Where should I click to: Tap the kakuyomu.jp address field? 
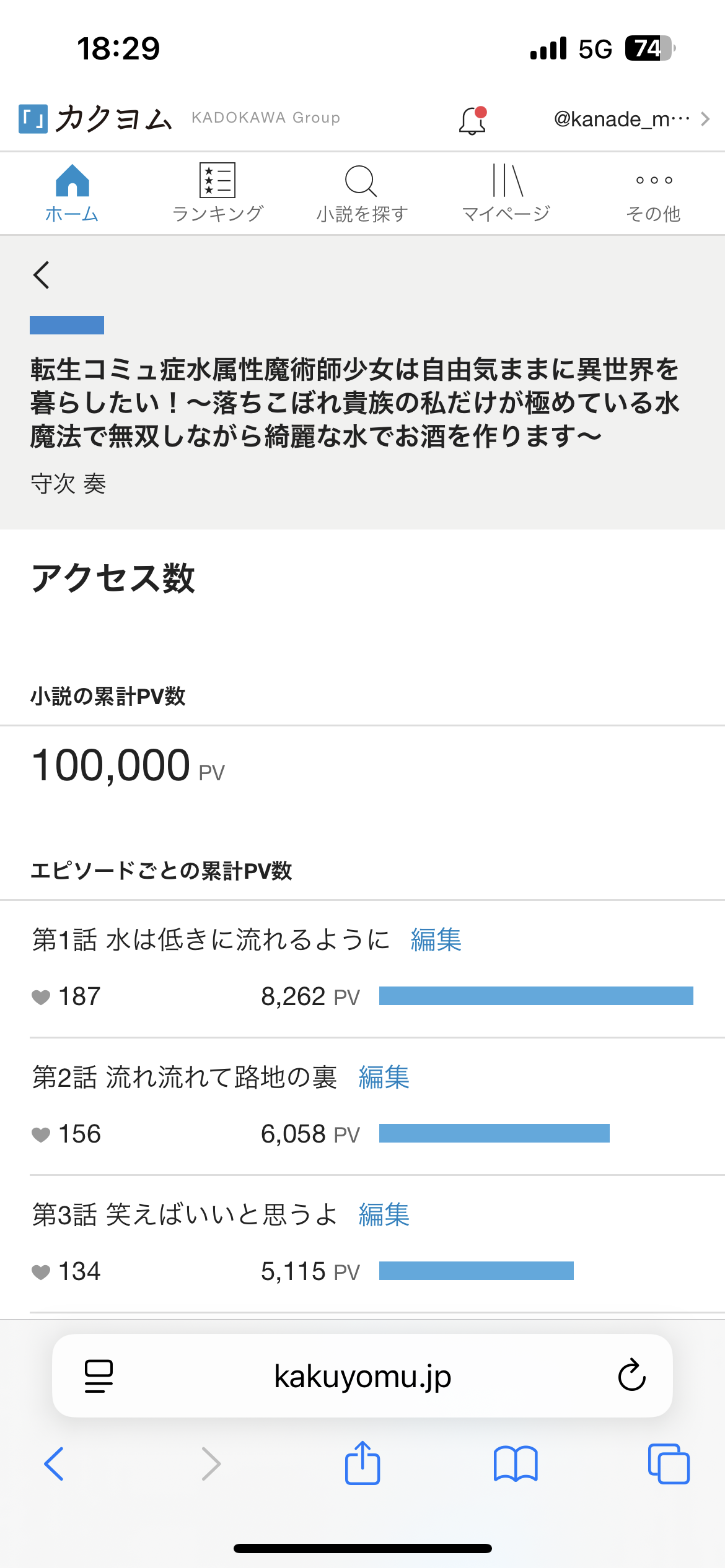[362, 1376]
